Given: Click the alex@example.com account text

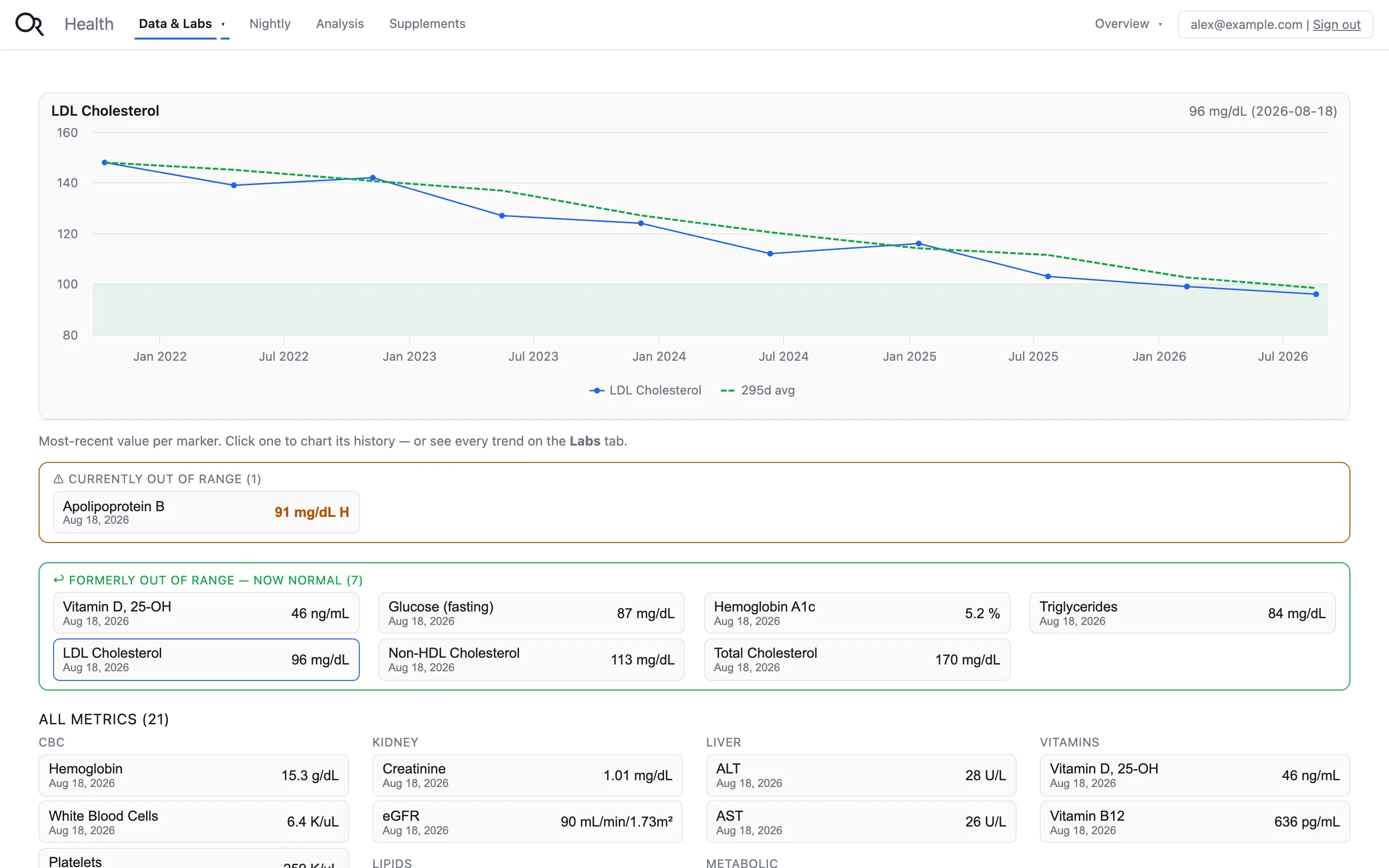Looking at the screenshot, I should pos(1246,25).
